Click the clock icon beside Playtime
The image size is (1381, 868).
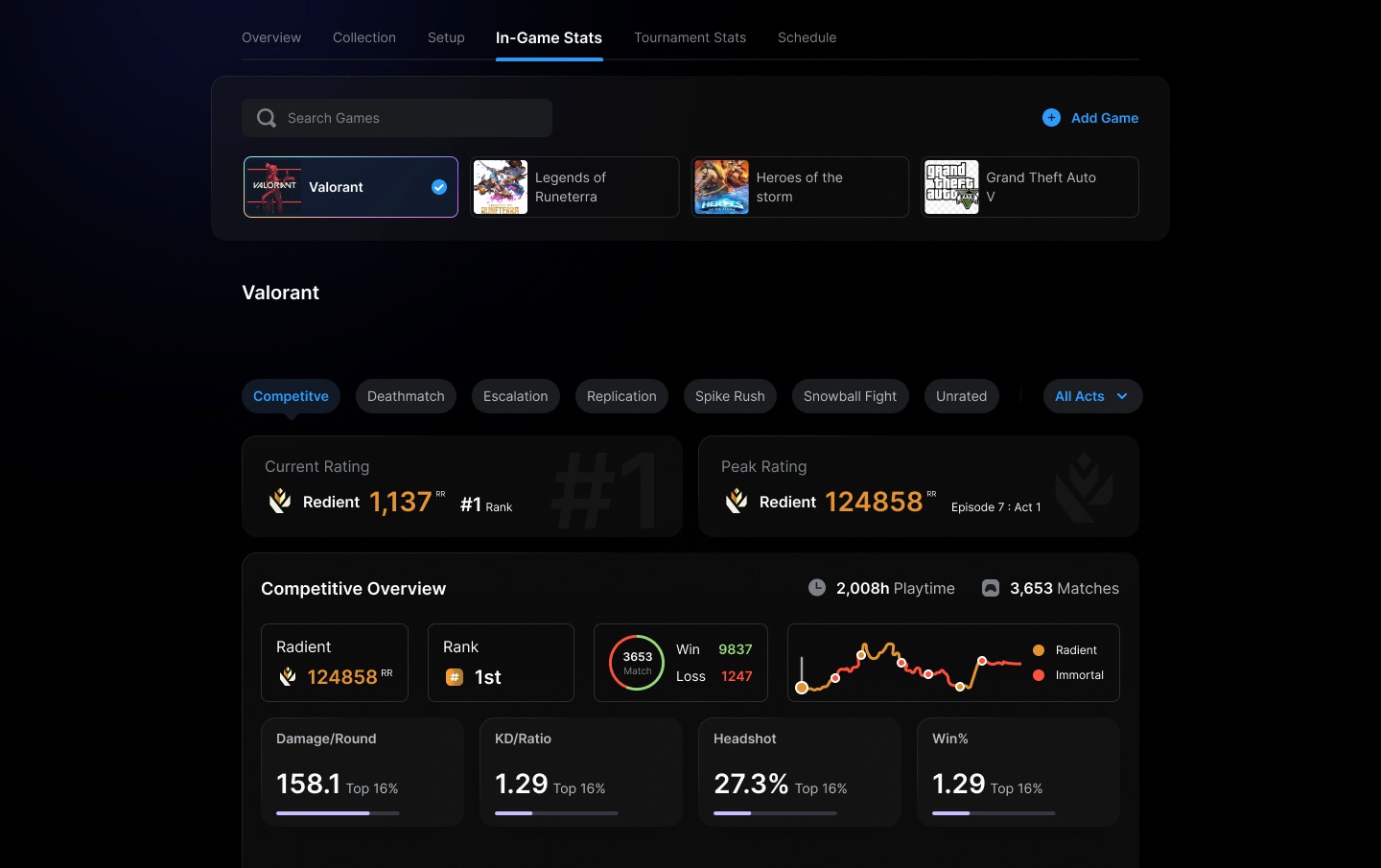[817, 588]
